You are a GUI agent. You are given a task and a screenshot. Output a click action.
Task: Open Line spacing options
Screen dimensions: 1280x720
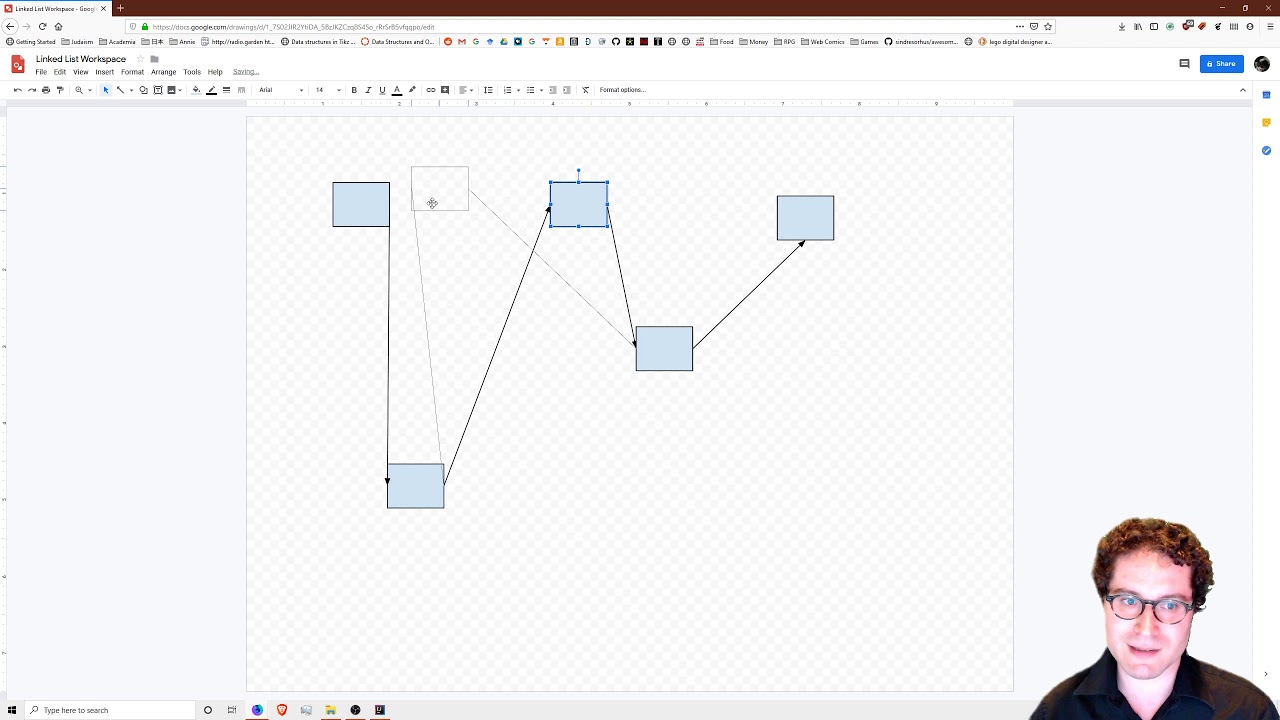[488, 90]
